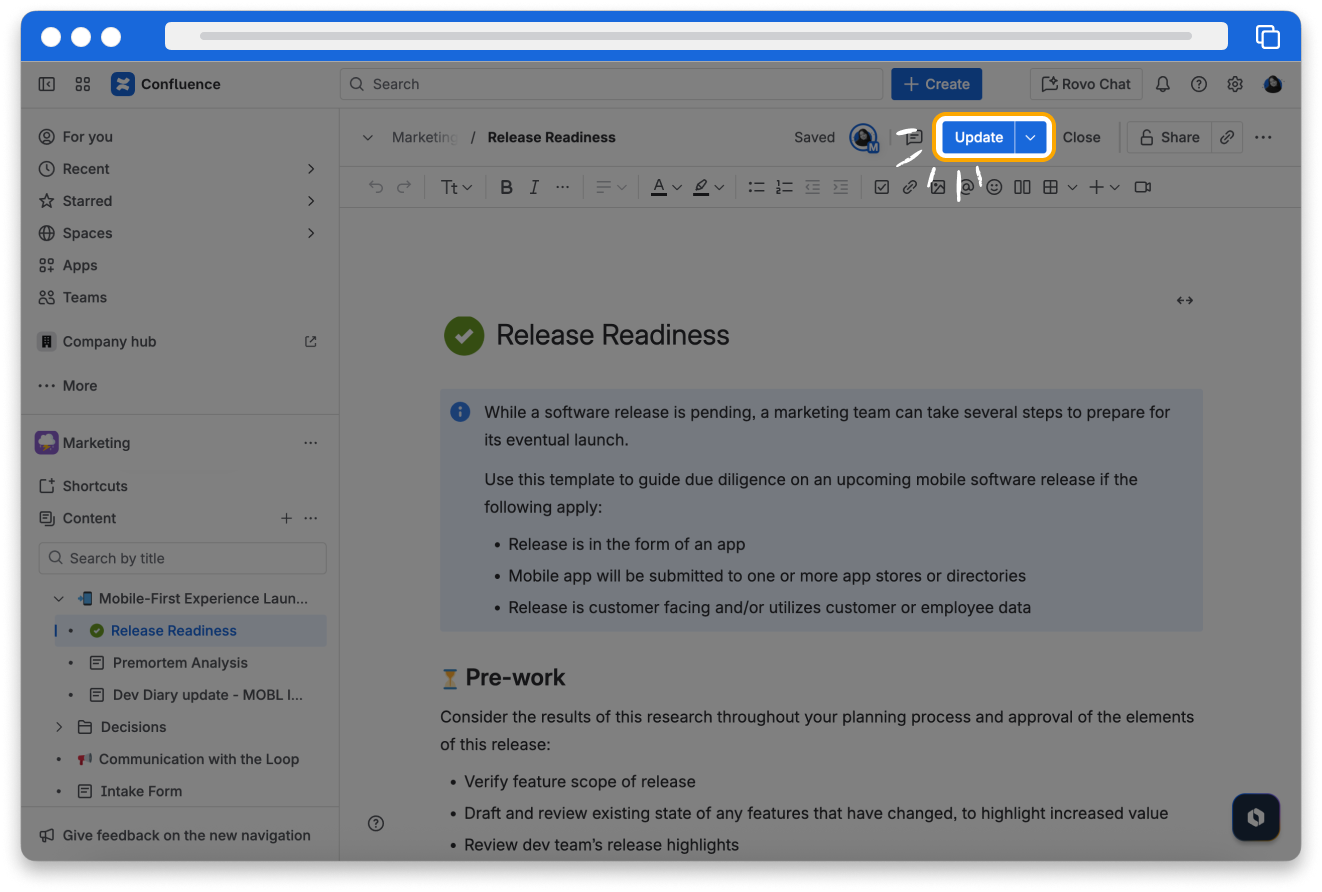Click the Share button
The height and width of the screenshot is (892, 1322).
pyautogui.click(x=1169, y=138)
